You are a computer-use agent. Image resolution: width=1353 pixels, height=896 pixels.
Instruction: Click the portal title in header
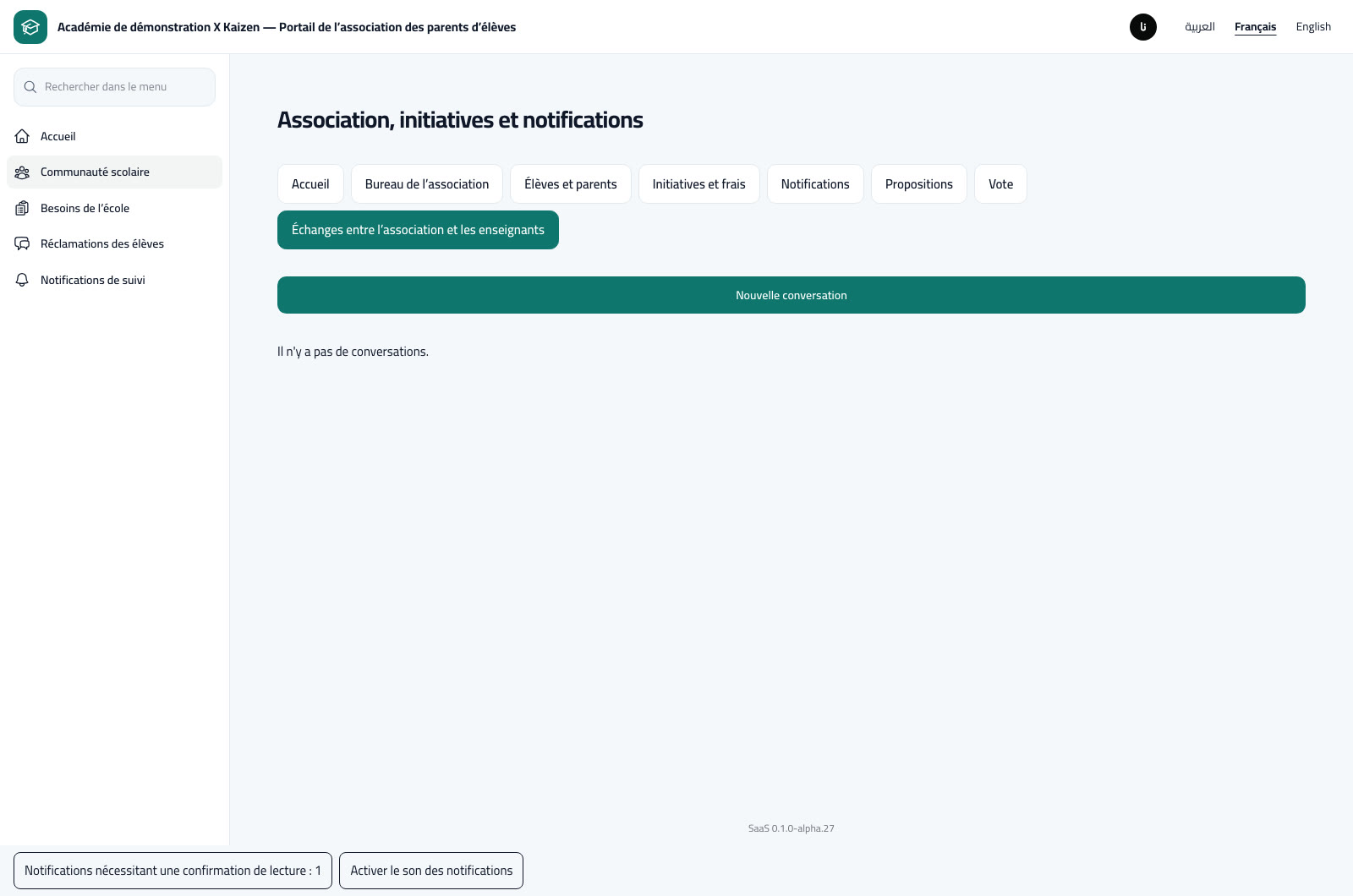point(287,27)
